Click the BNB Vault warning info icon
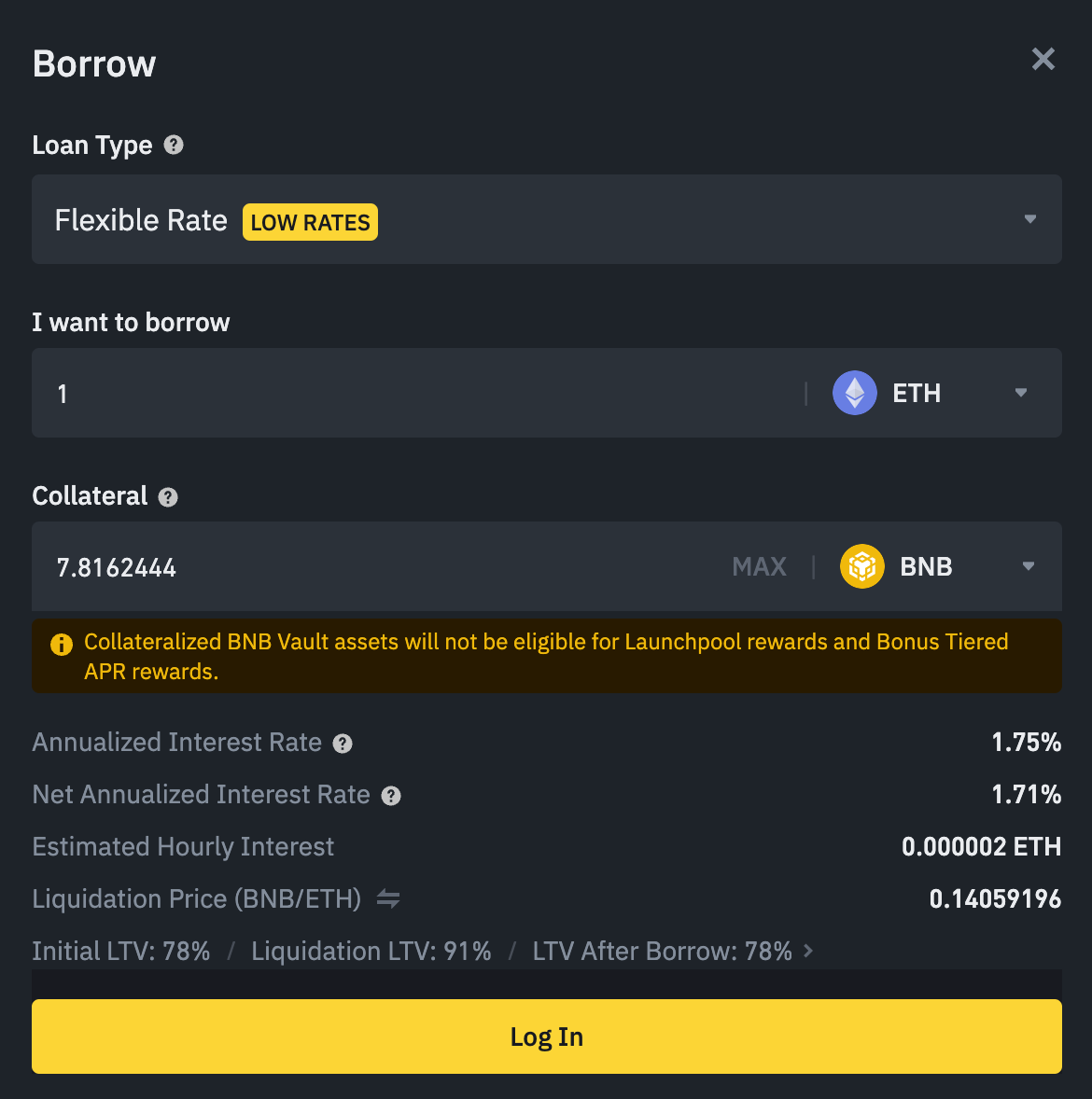 pyautogui.click(x=62, y=644)
